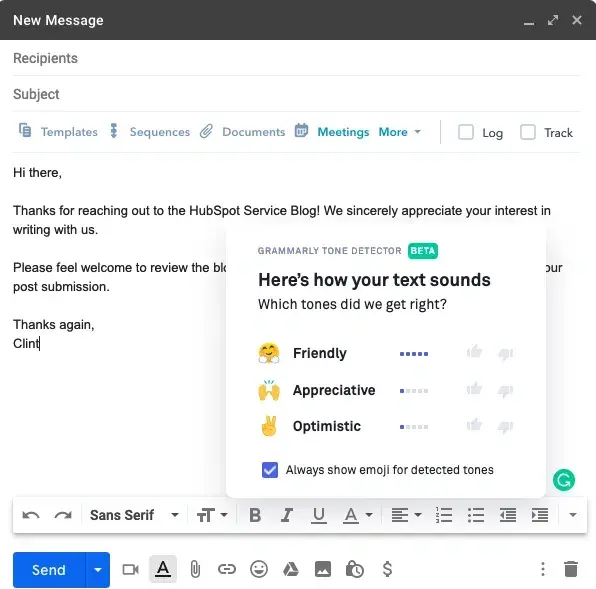Start a video meeting via camera icon
Screen dimensions: 596x589
point(130,569)
